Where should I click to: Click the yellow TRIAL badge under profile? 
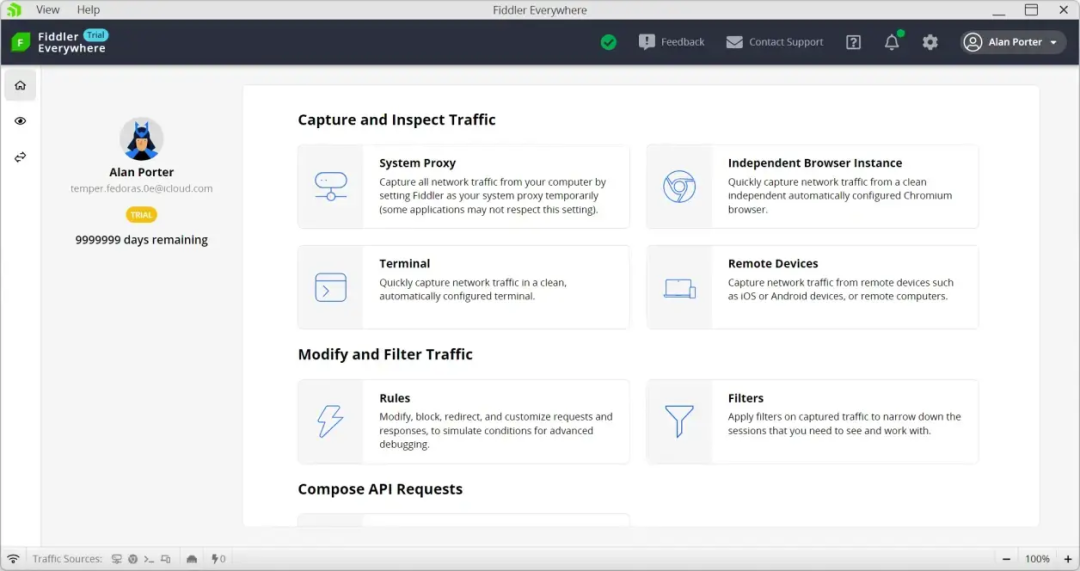[x=141, y=215]
